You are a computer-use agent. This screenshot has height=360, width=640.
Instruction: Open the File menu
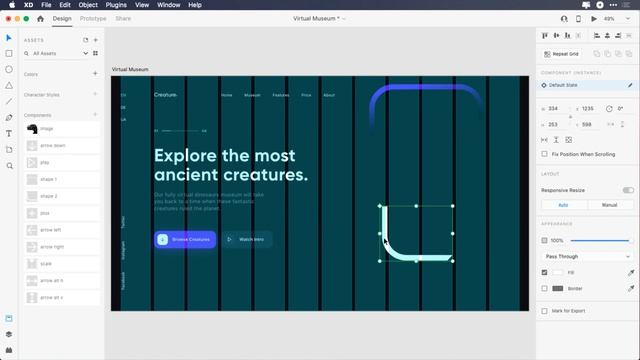point(46,5)
